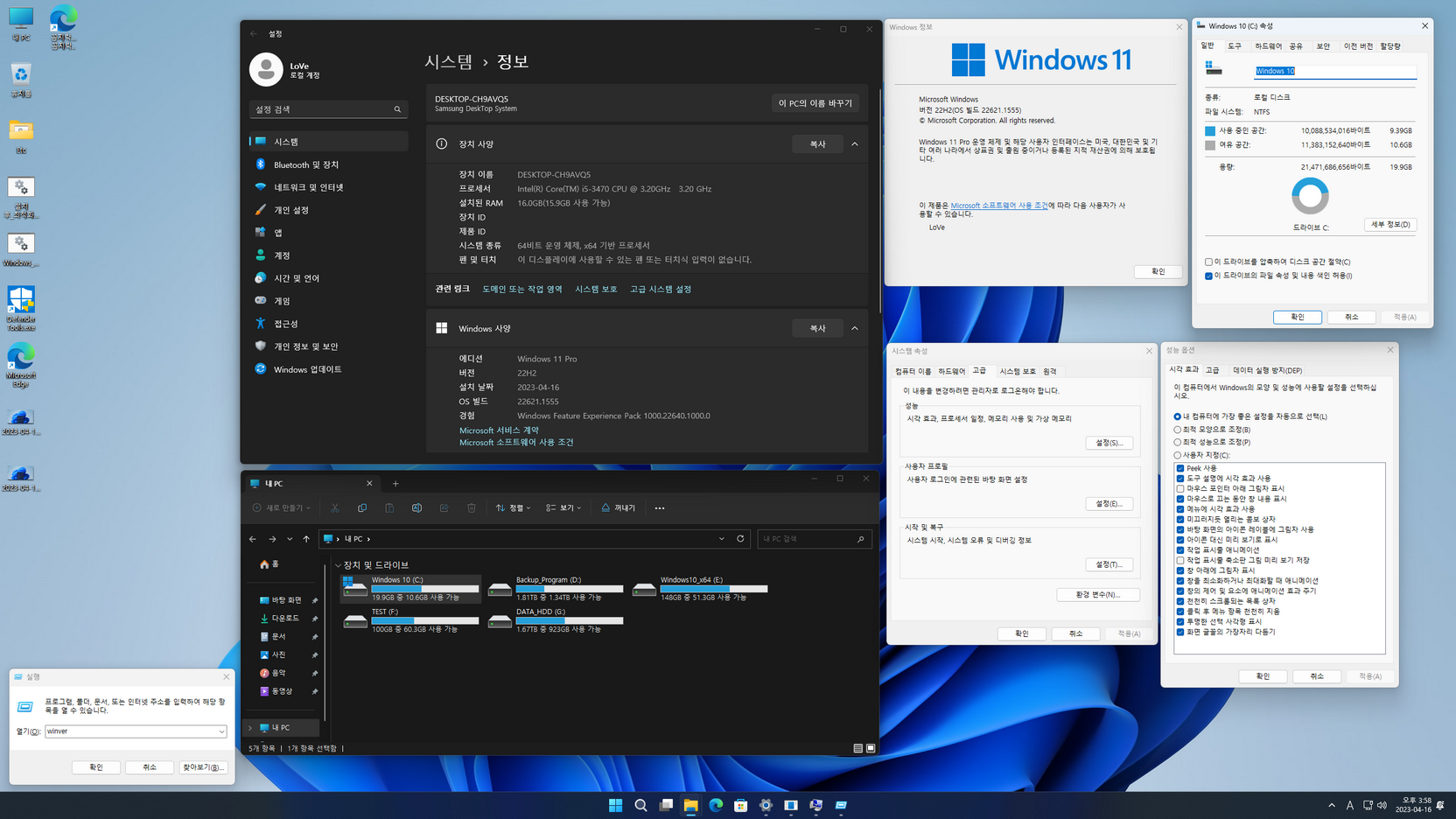1456x819 pixels.
Task: Collapse the Windows 사양 section chevron
Action: tap(855, 328)
